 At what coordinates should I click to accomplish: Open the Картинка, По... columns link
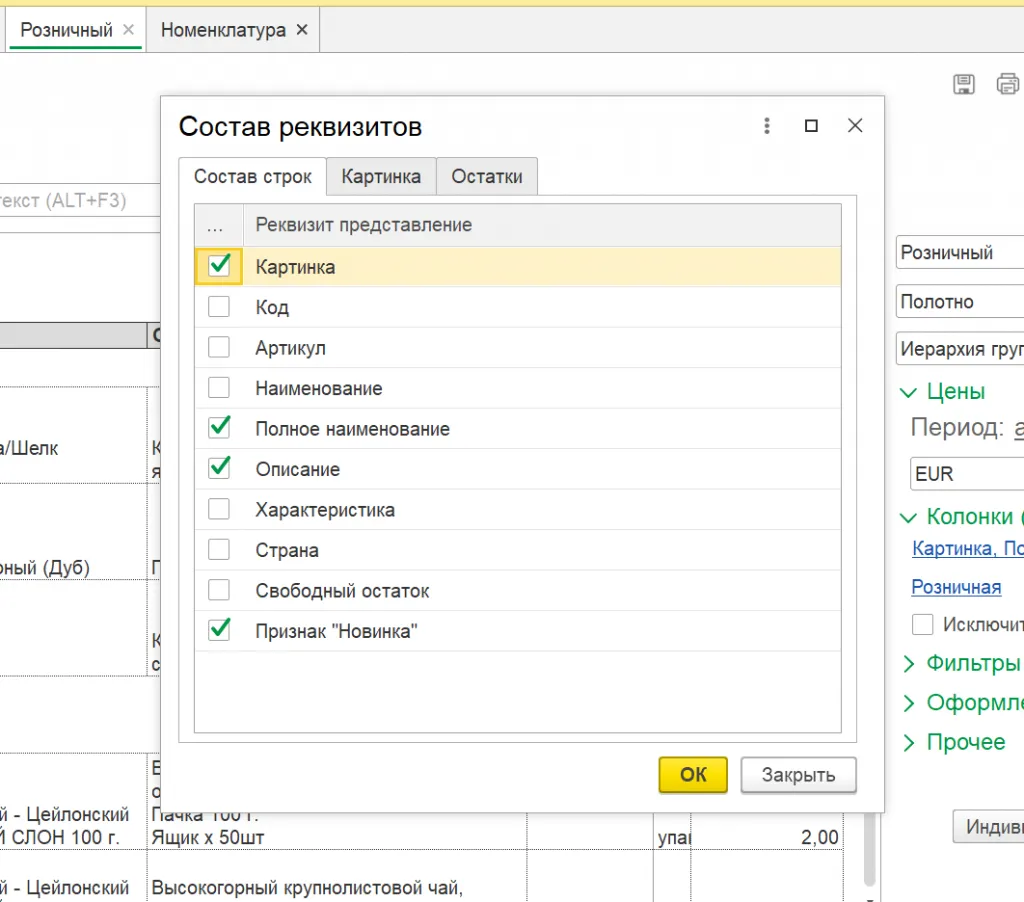tap(968, 548)
